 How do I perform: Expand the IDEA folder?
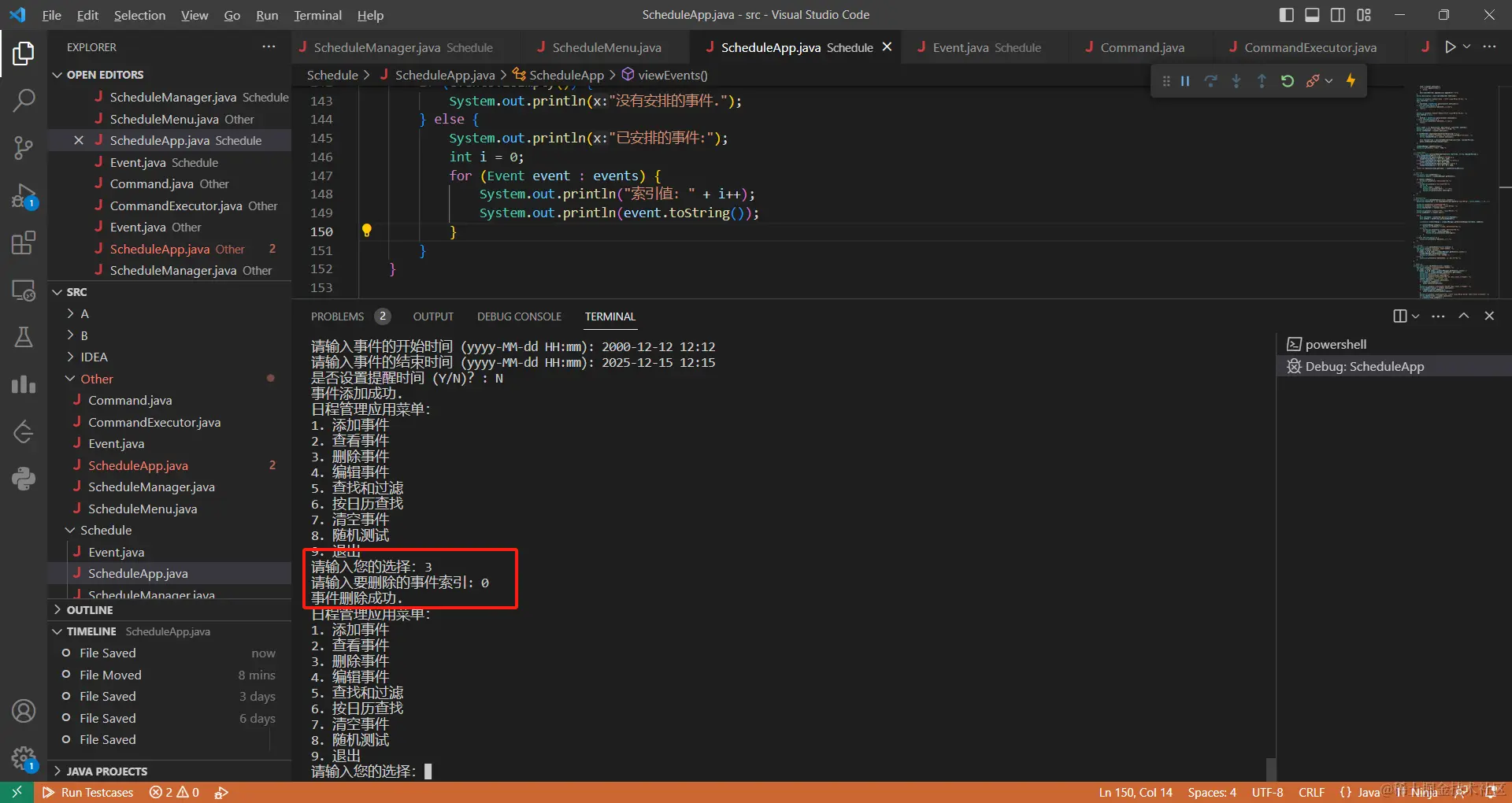pos(169,357)
